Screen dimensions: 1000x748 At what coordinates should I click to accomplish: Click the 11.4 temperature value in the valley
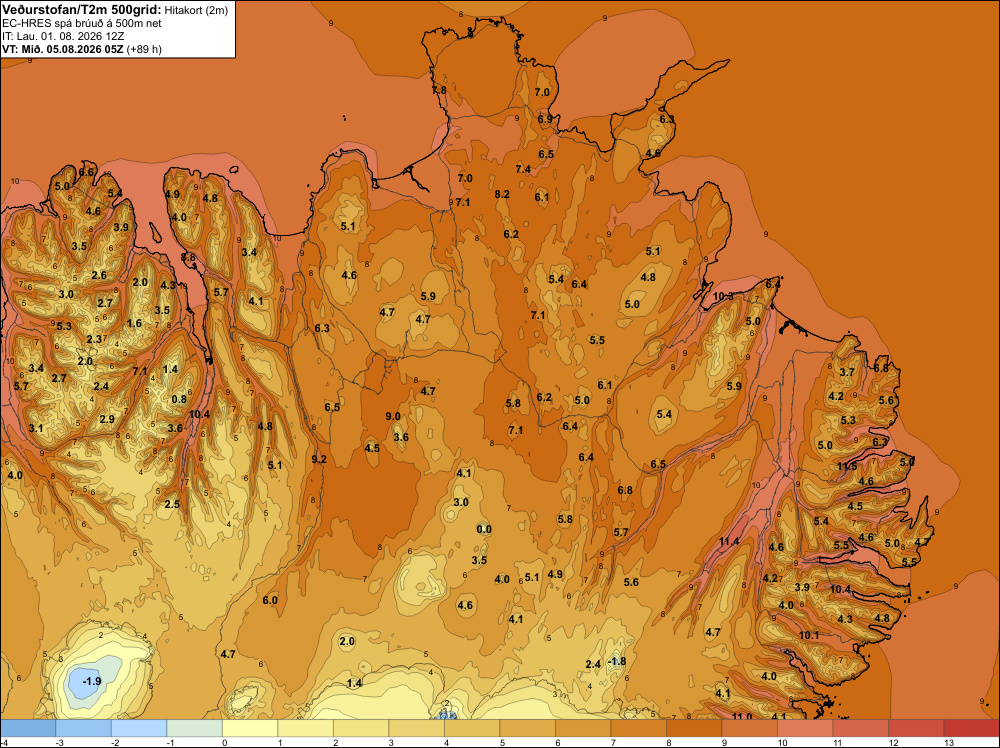pyautogui.click(x=729, y=541)
